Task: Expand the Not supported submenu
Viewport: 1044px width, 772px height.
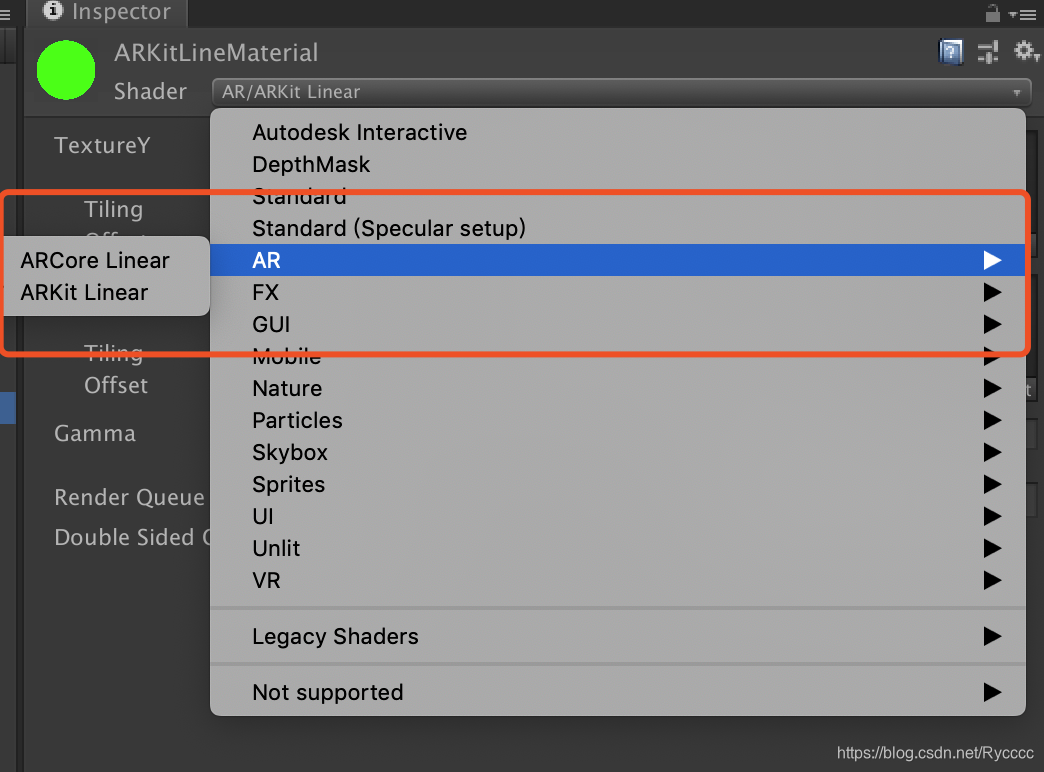Action: pos(617,692)
